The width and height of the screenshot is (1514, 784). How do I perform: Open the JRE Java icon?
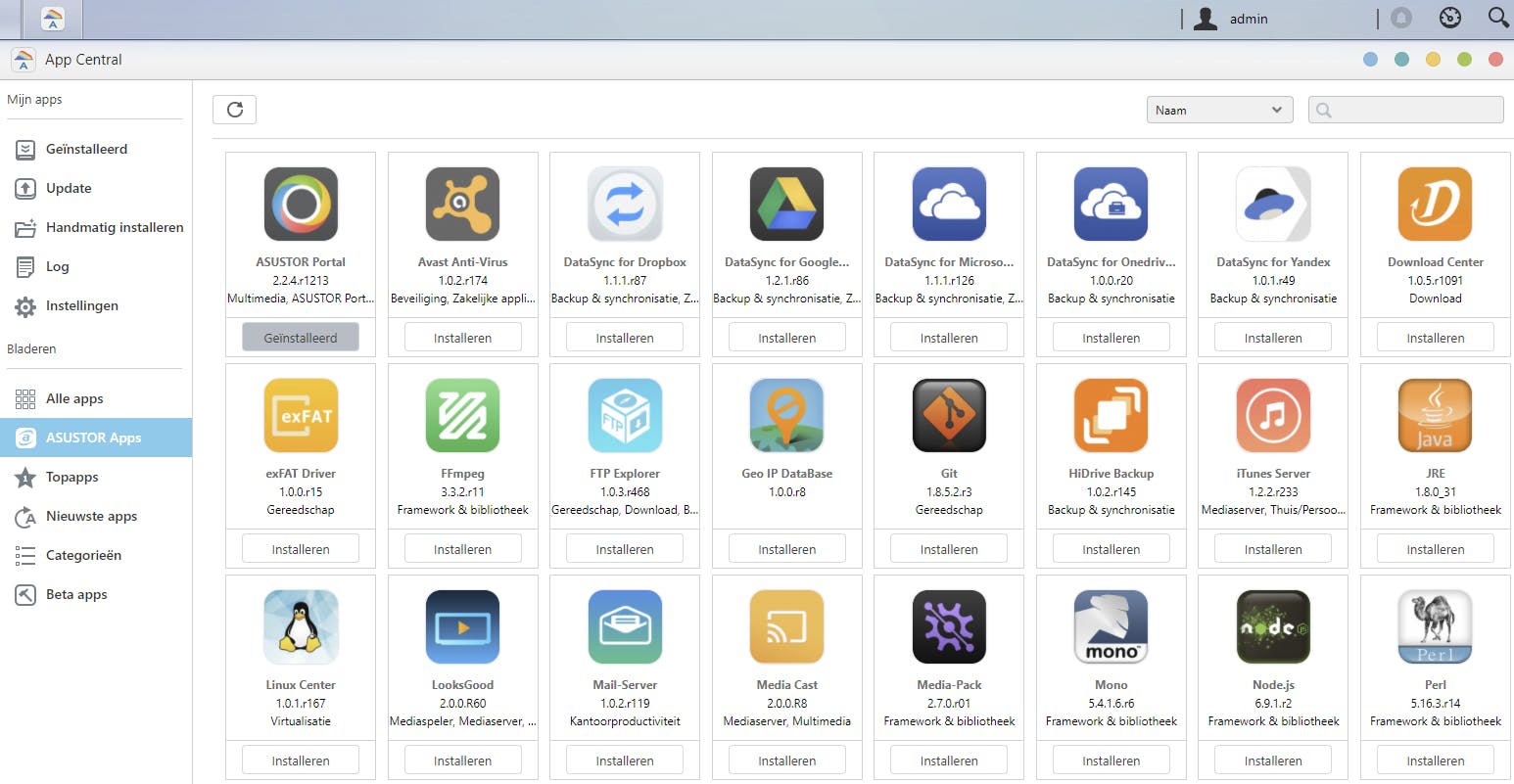1436,415
